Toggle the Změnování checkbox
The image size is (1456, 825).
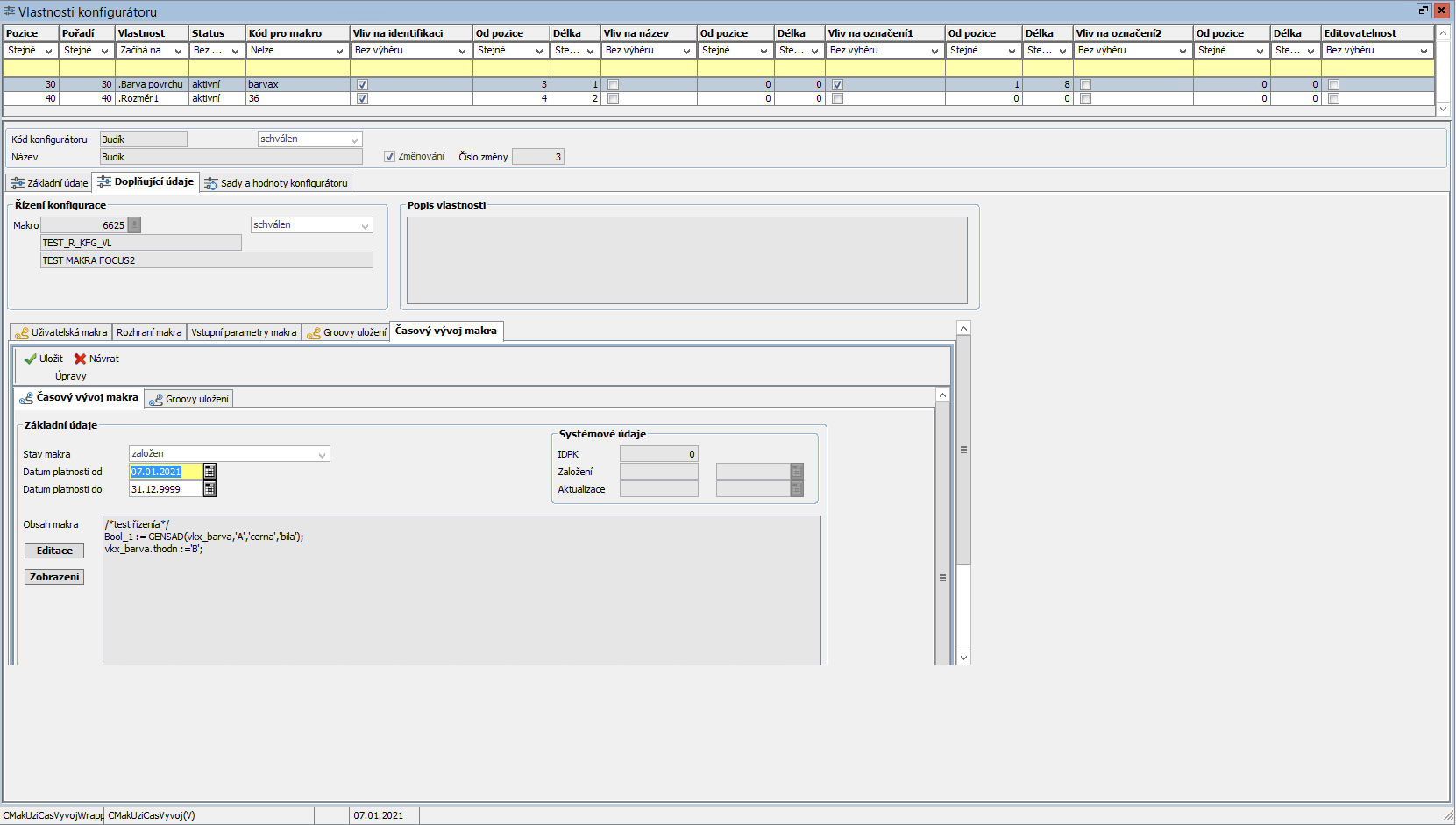390,157
